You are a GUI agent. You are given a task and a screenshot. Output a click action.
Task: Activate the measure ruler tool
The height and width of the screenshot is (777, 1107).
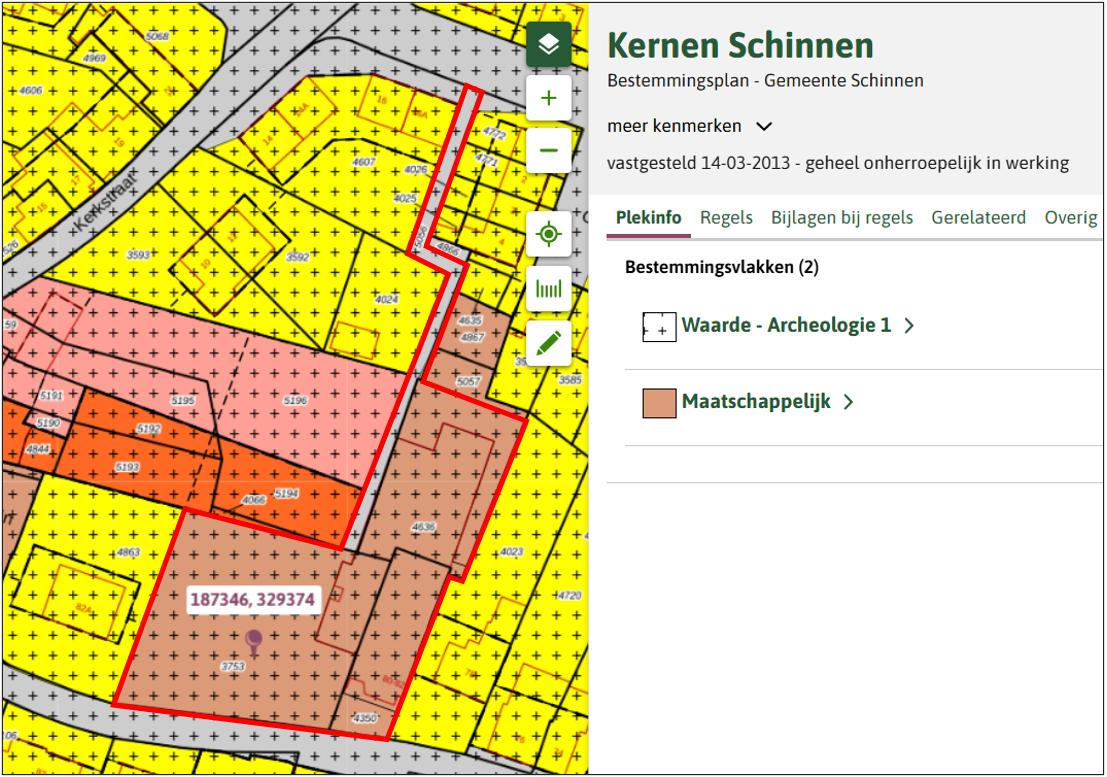point(549,288)
